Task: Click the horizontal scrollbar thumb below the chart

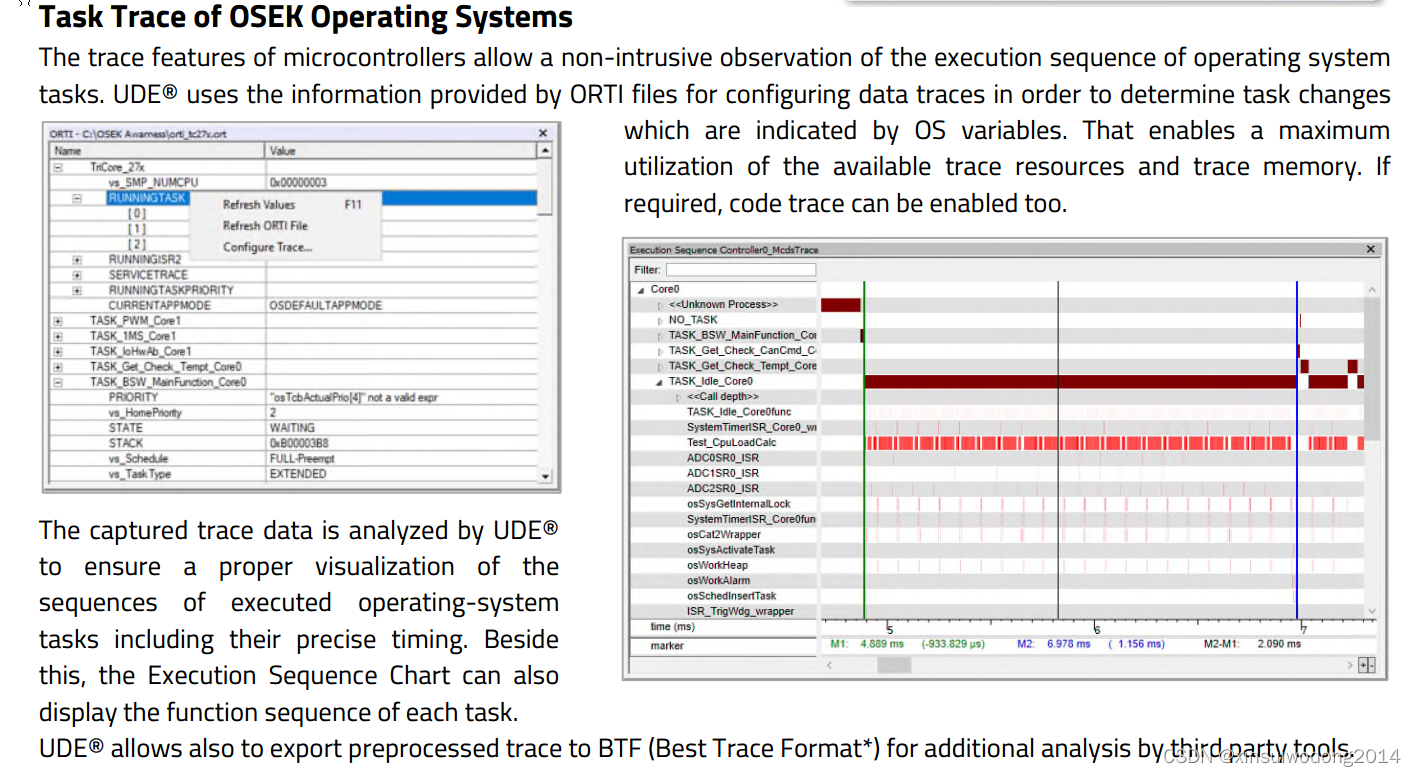Action: (893, 663)
